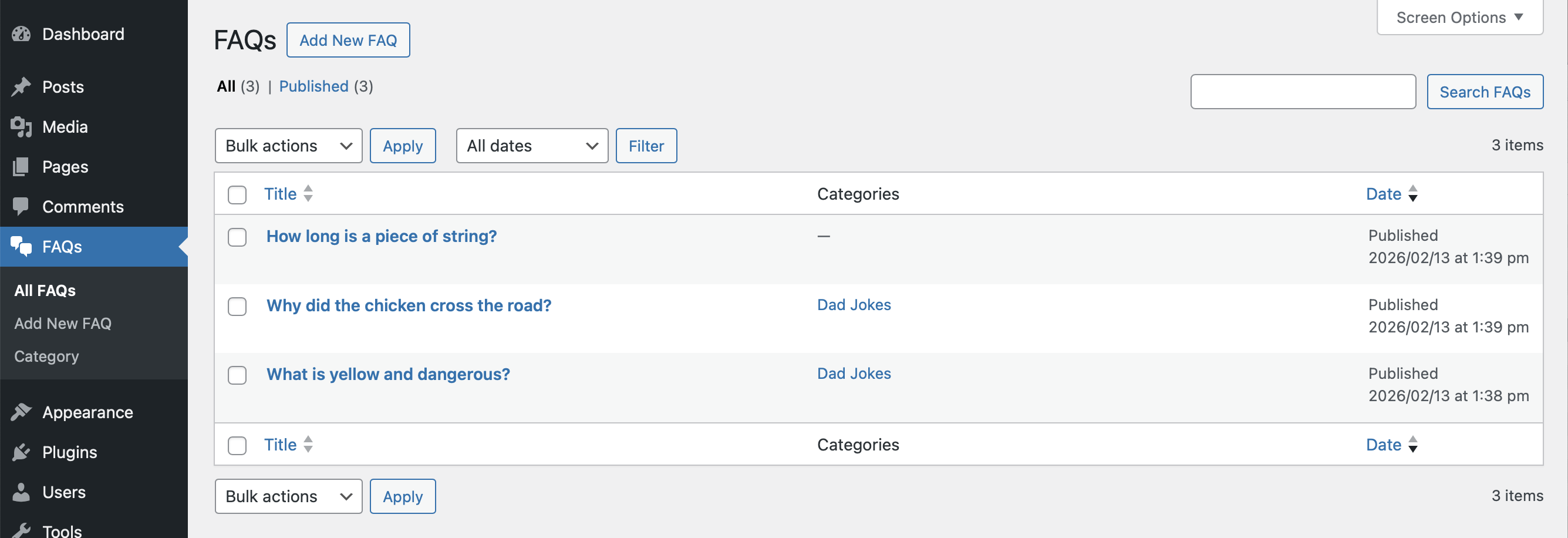Click the Pages icon in sidebar
Image resolution: width=1568 pixels, height=538 pixels.
[x=21, y=167]
